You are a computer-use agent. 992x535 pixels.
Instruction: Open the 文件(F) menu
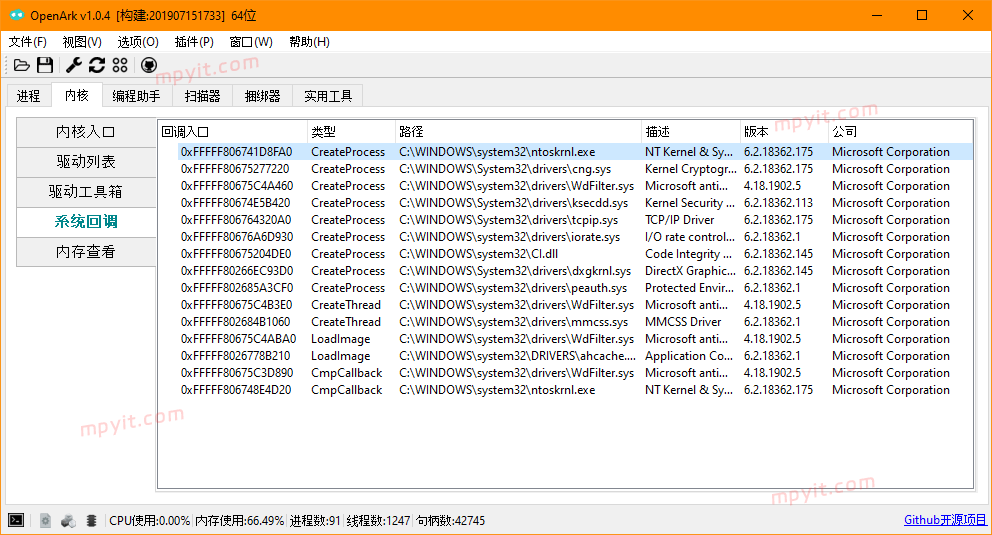pyautogui.click(x=27, y=42)
